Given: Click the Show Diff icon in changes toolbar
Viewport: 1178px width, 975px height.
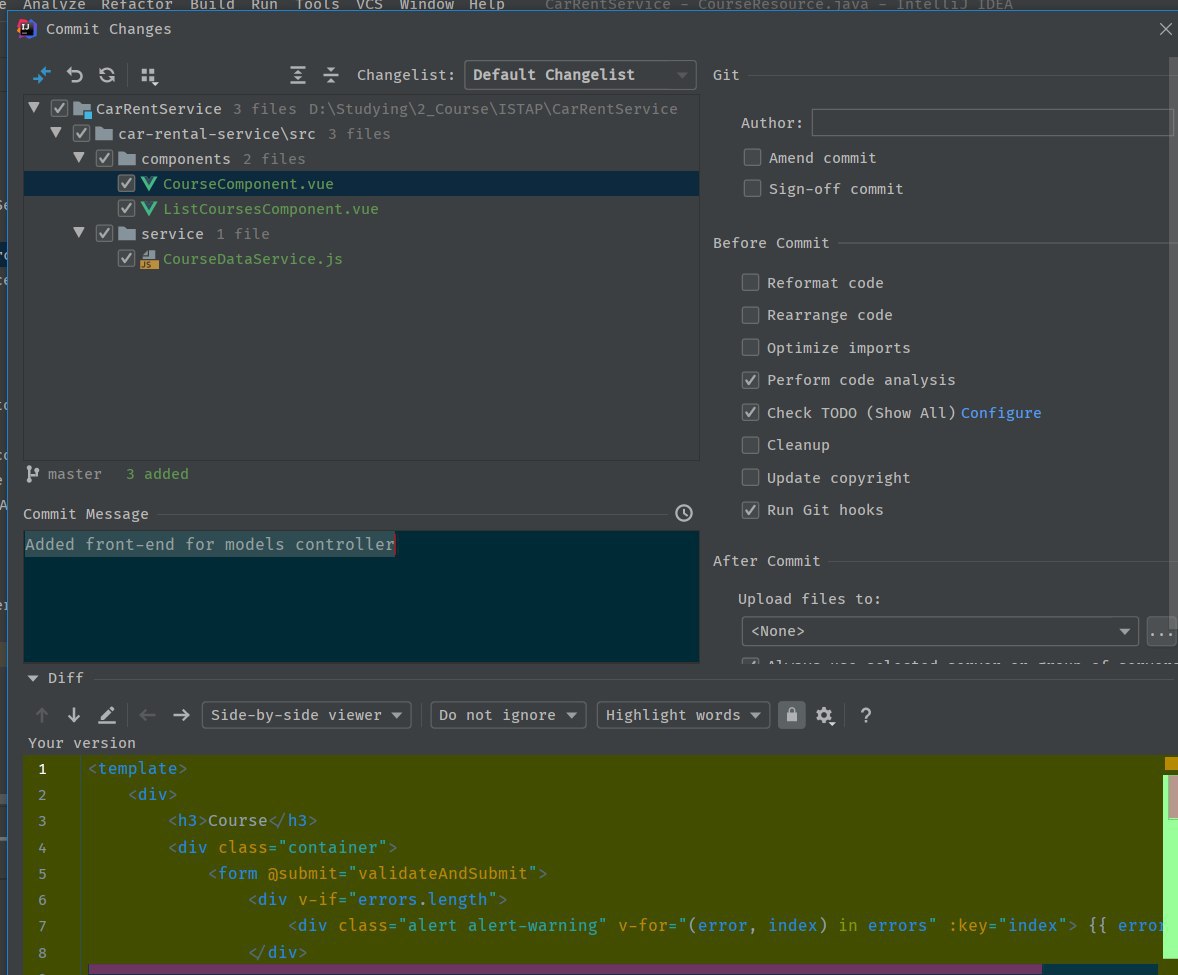Looking at the screenshot, I should click(x=42, y=75).
